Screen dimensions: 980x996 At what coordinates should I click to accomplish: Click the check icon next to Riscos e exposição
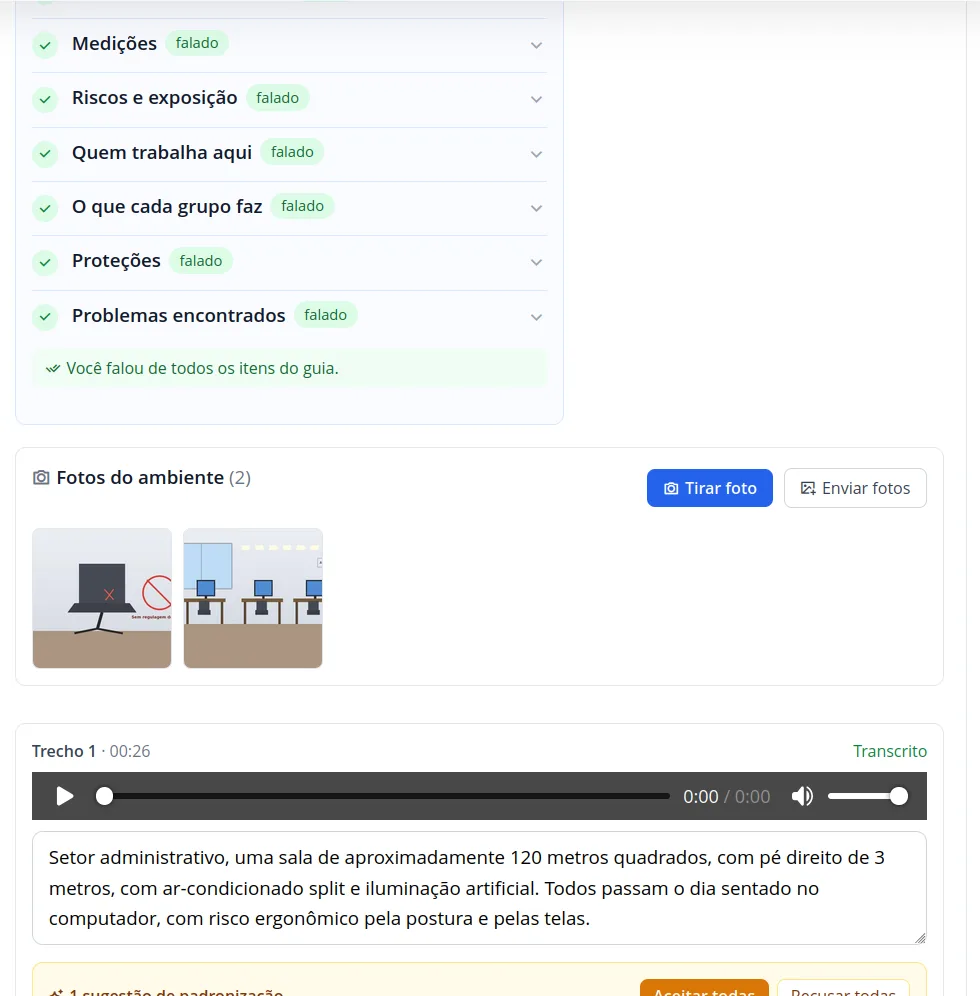45,100
